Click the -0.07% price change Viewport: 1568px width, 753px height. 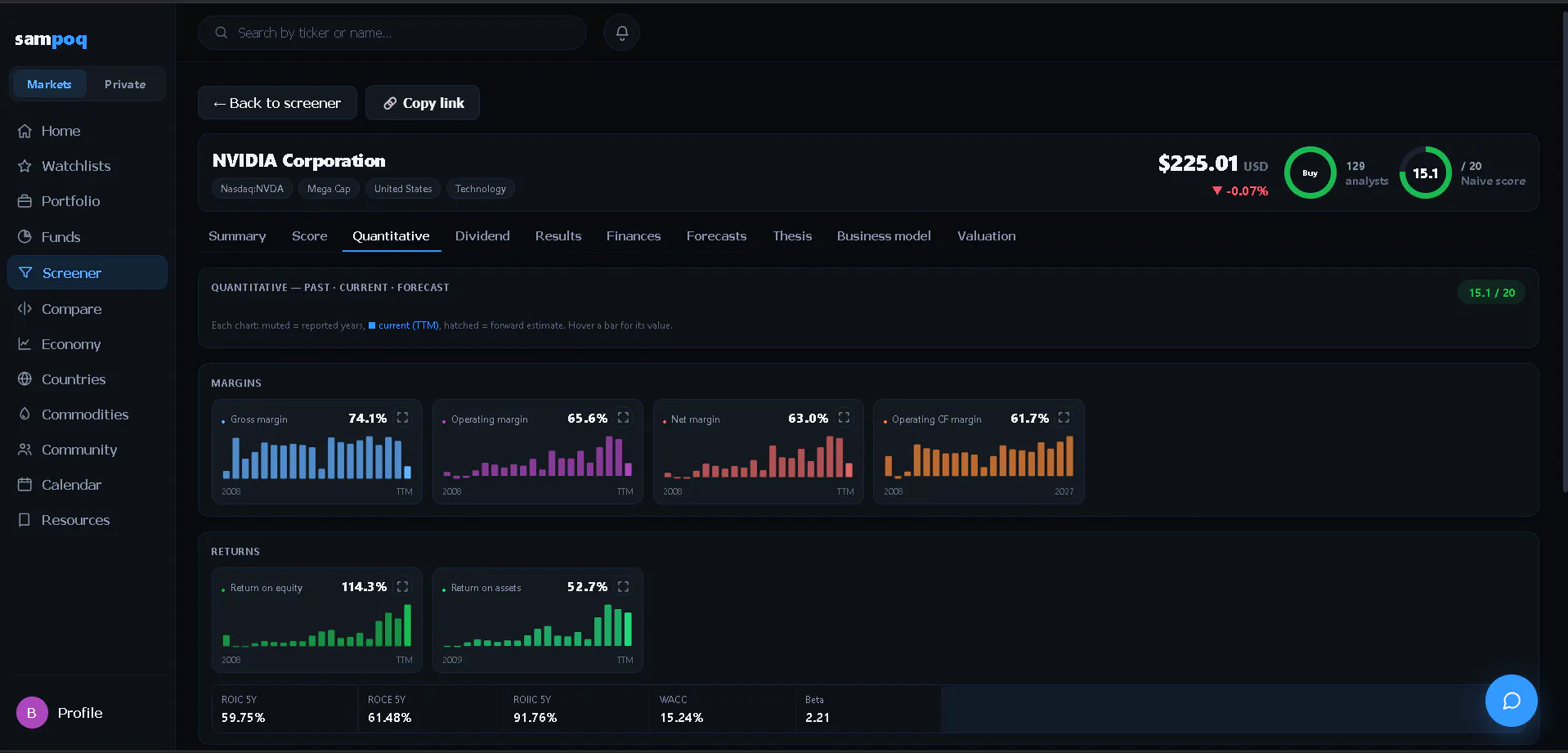(x=1240, y=191)
